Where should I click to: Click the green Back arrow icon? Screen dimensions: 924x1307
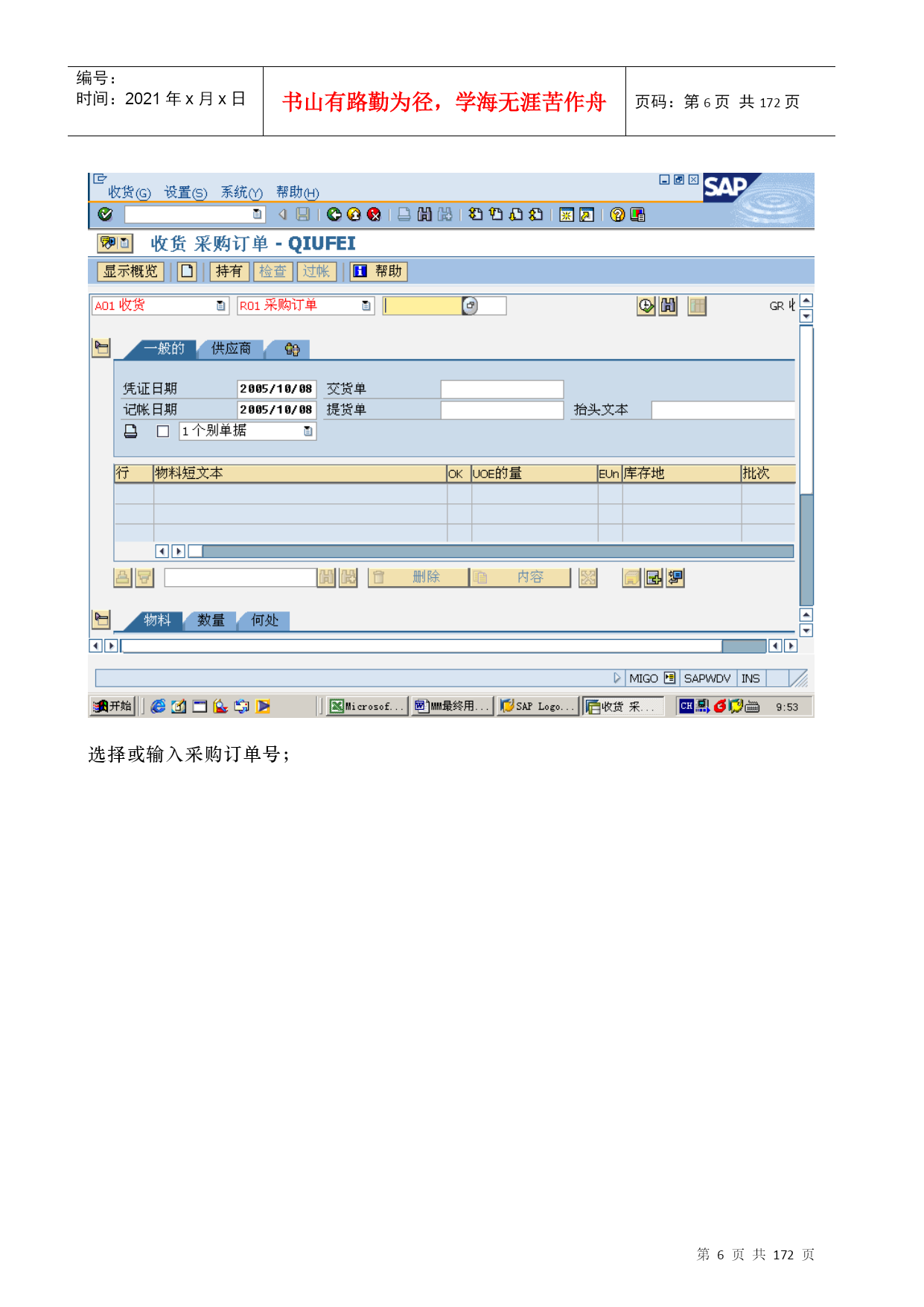[x=334, y=214]
